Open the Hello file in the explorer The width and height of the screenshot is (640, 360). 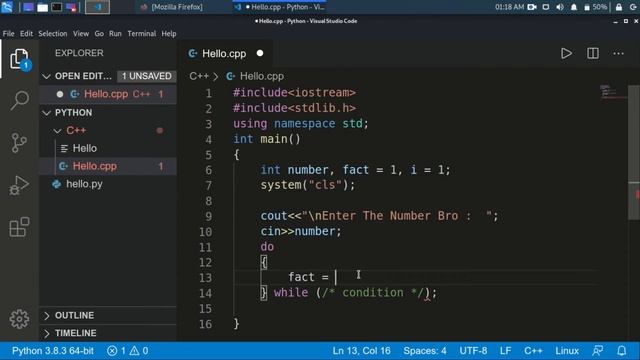(108, 148)
